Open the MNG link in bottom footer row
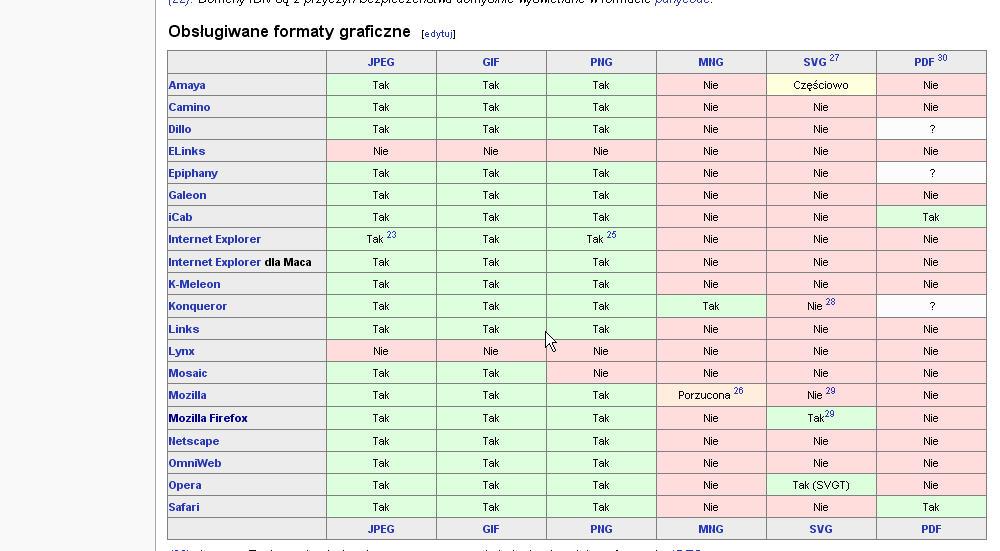This screenshot has width=1000, height=551. (x=710, y=529)
